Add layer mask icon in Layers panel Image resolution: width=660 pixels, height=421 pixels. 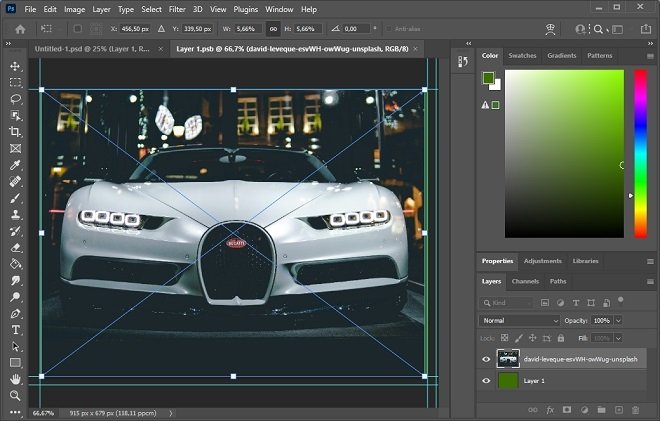point(567,410)
